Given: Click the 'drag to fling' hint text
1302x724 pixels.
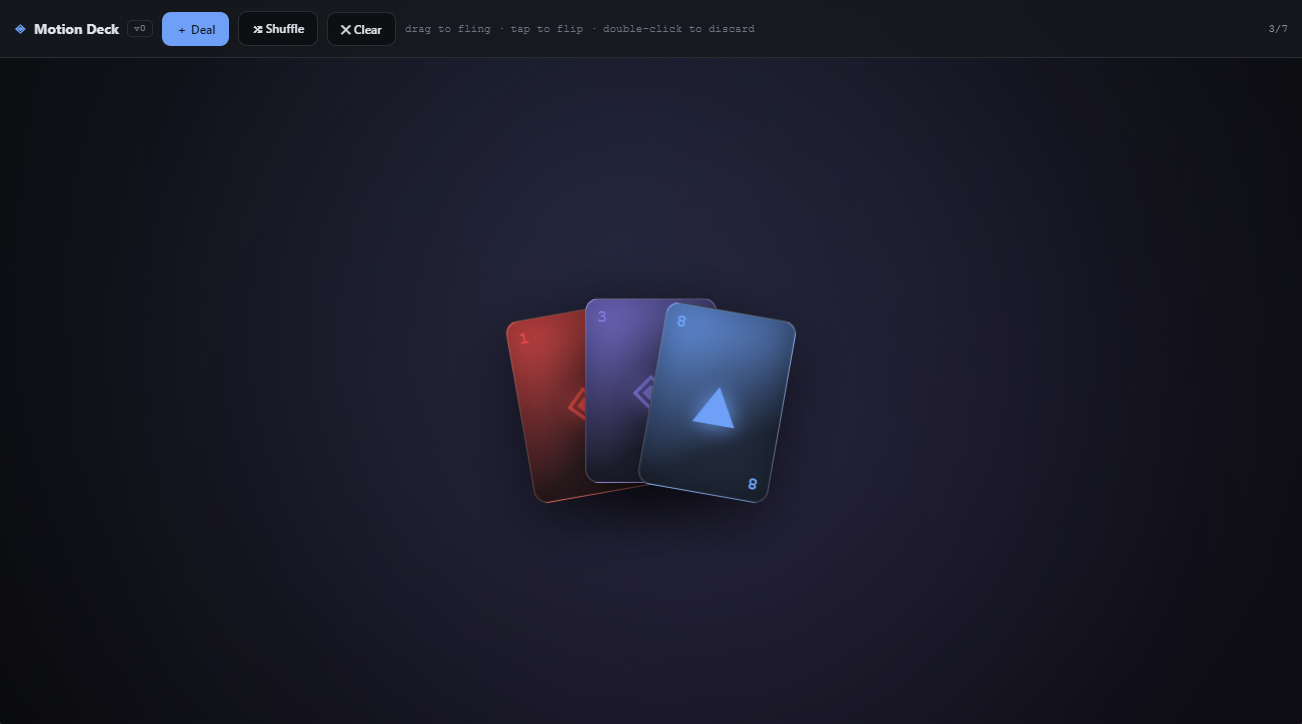Looking at the screenshot, I should click(448, 29).
